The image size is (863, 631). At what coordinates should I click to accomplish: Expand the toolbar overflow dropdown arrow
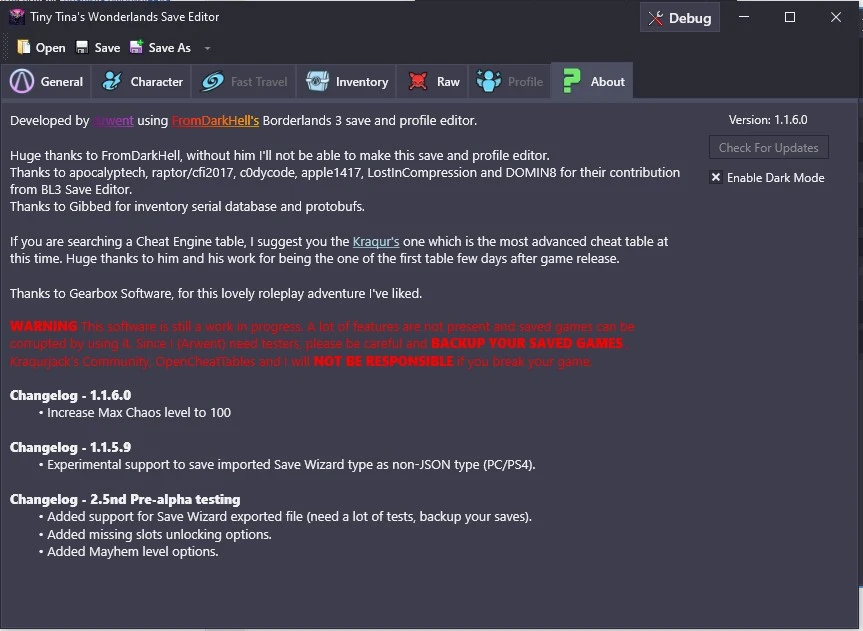(207, 48)
